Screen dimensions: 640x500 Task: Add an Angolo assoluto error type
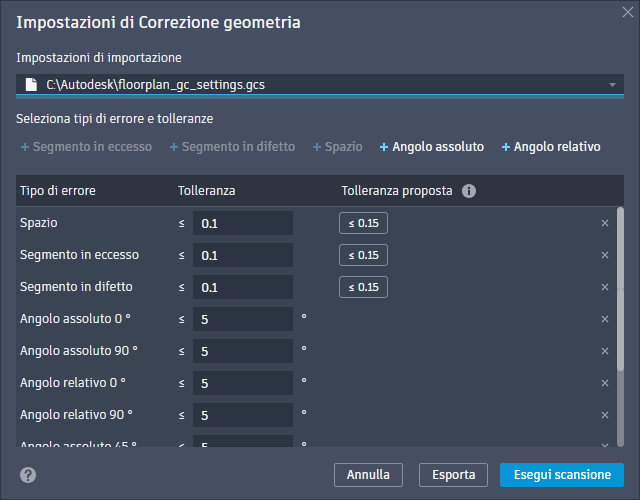click(x=432, y=147)
